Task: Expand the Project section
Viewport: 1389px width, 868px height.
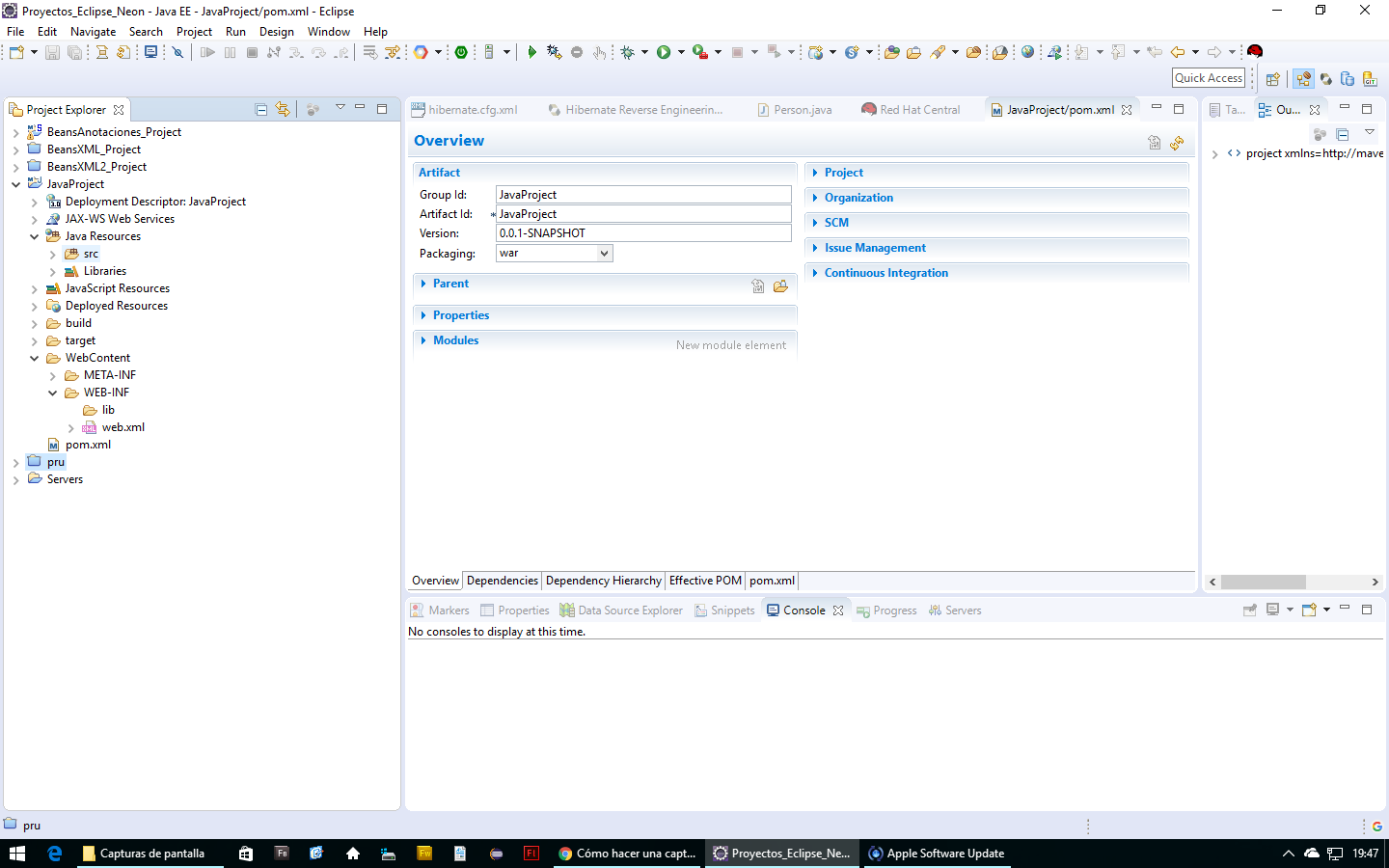Action: coord(815,173)
